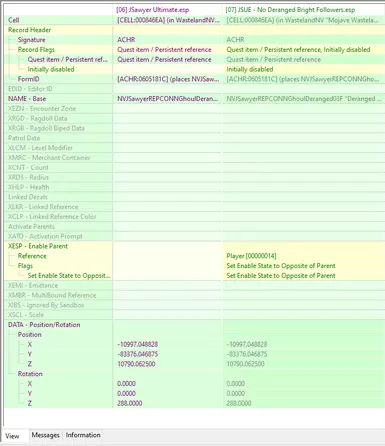Viewport: 385px width, 446px height.
Task: Select the FormID row label
Action: pos(28,79)
